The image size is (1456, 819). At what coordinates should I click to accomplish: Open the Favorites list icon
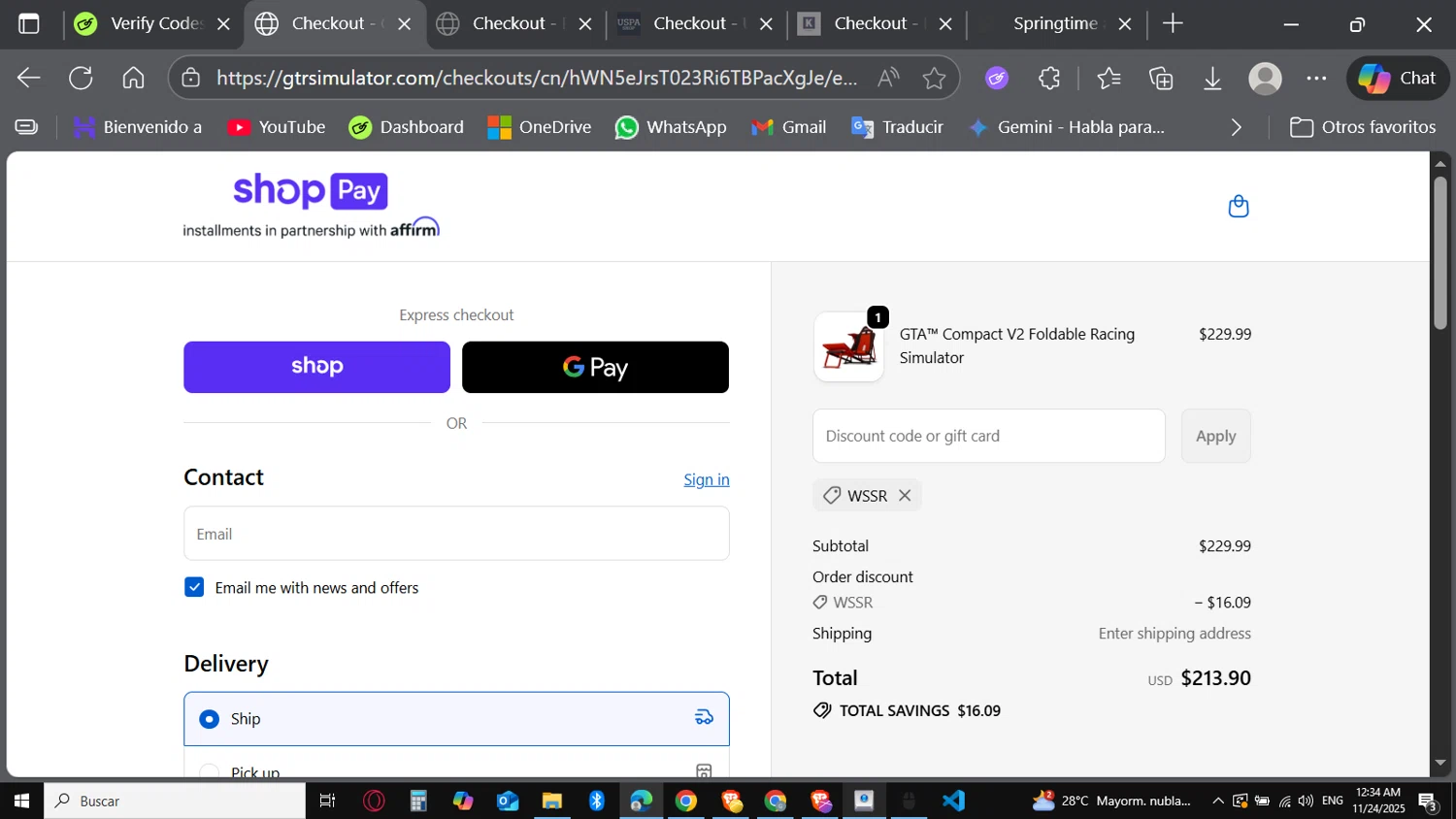[x=1109, y=78]
